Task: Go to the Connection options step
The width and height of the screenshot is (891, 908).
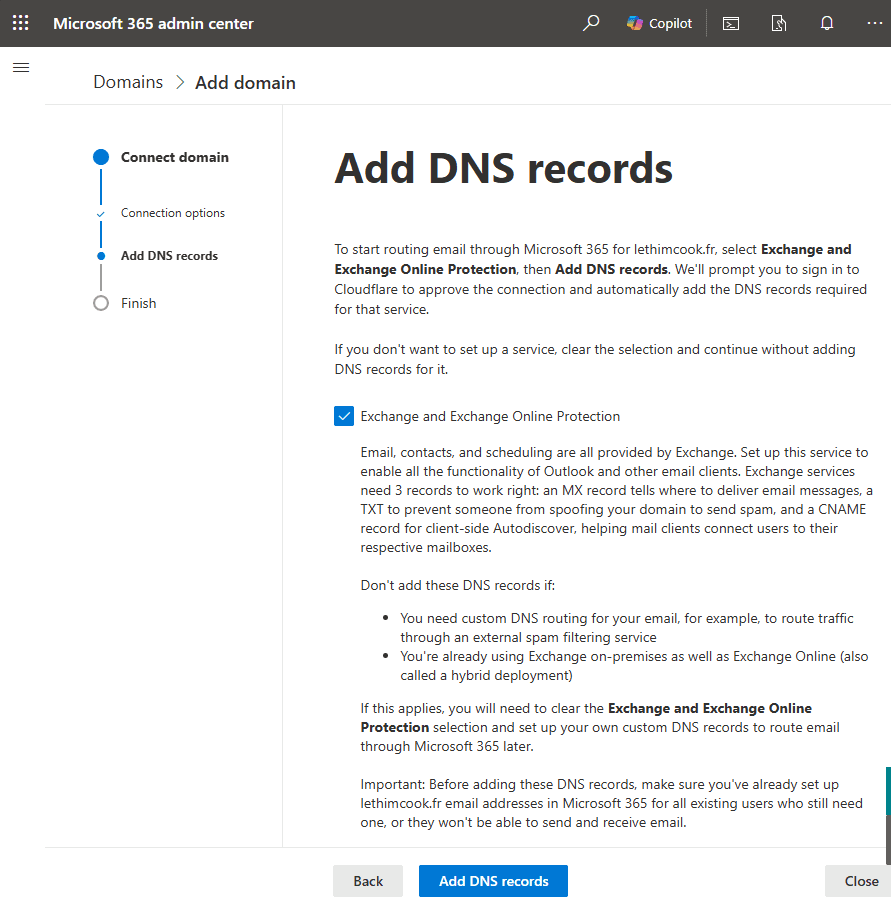Action: tap(172, 213)
